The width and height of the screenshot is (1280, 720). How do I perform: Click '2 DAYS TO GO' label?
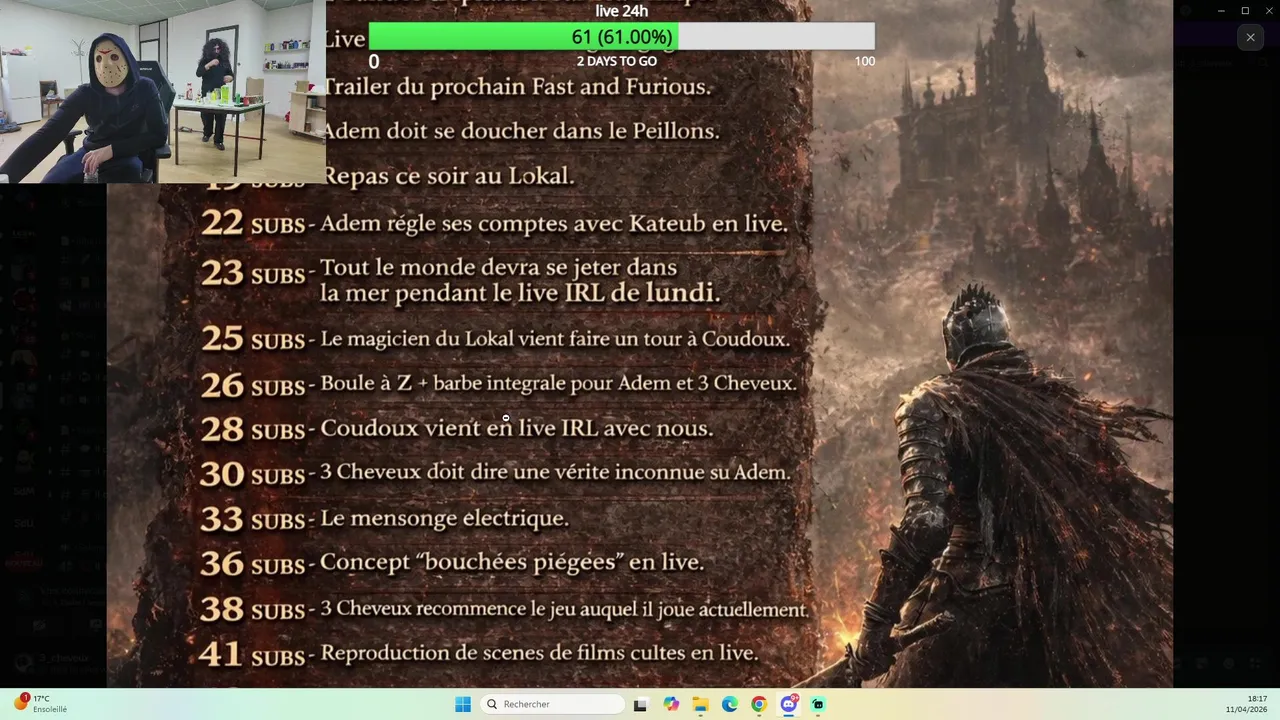pos(617,61)
